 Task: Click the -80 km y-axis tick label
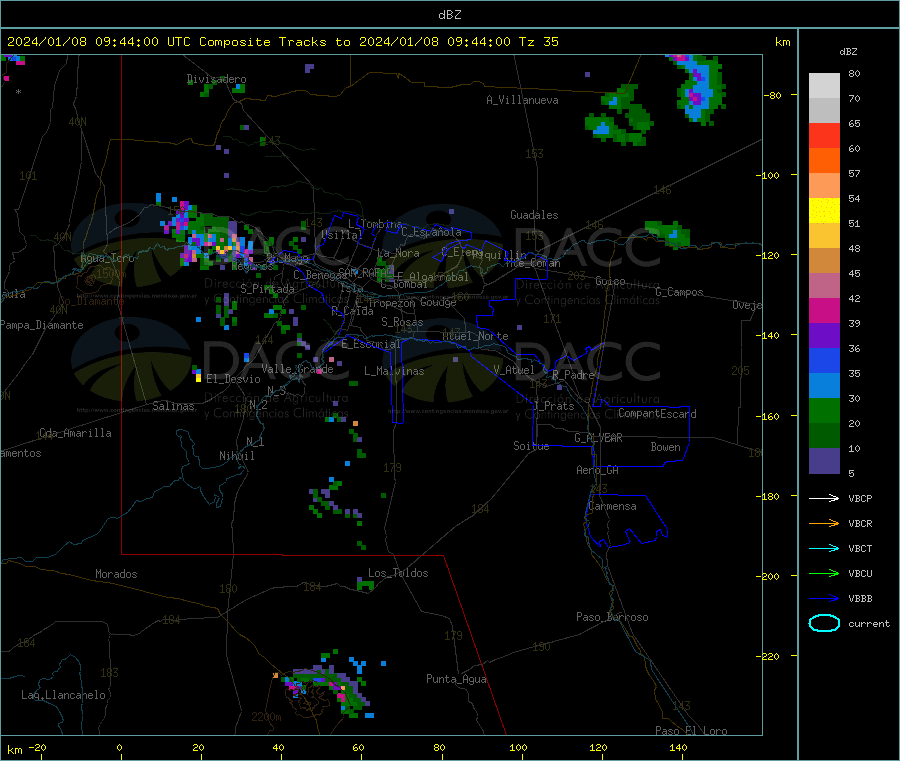tap(772, 95)
